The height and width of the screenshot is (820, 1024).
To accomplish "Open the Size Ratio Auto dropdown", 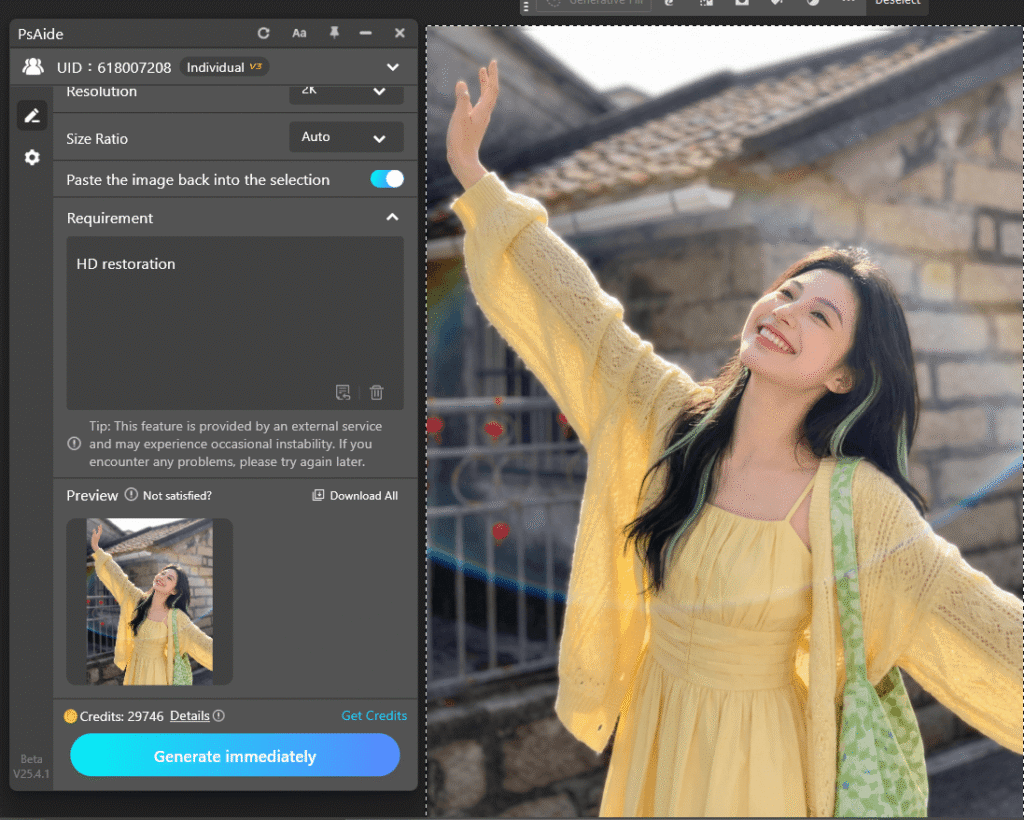I will click(346, 137).
